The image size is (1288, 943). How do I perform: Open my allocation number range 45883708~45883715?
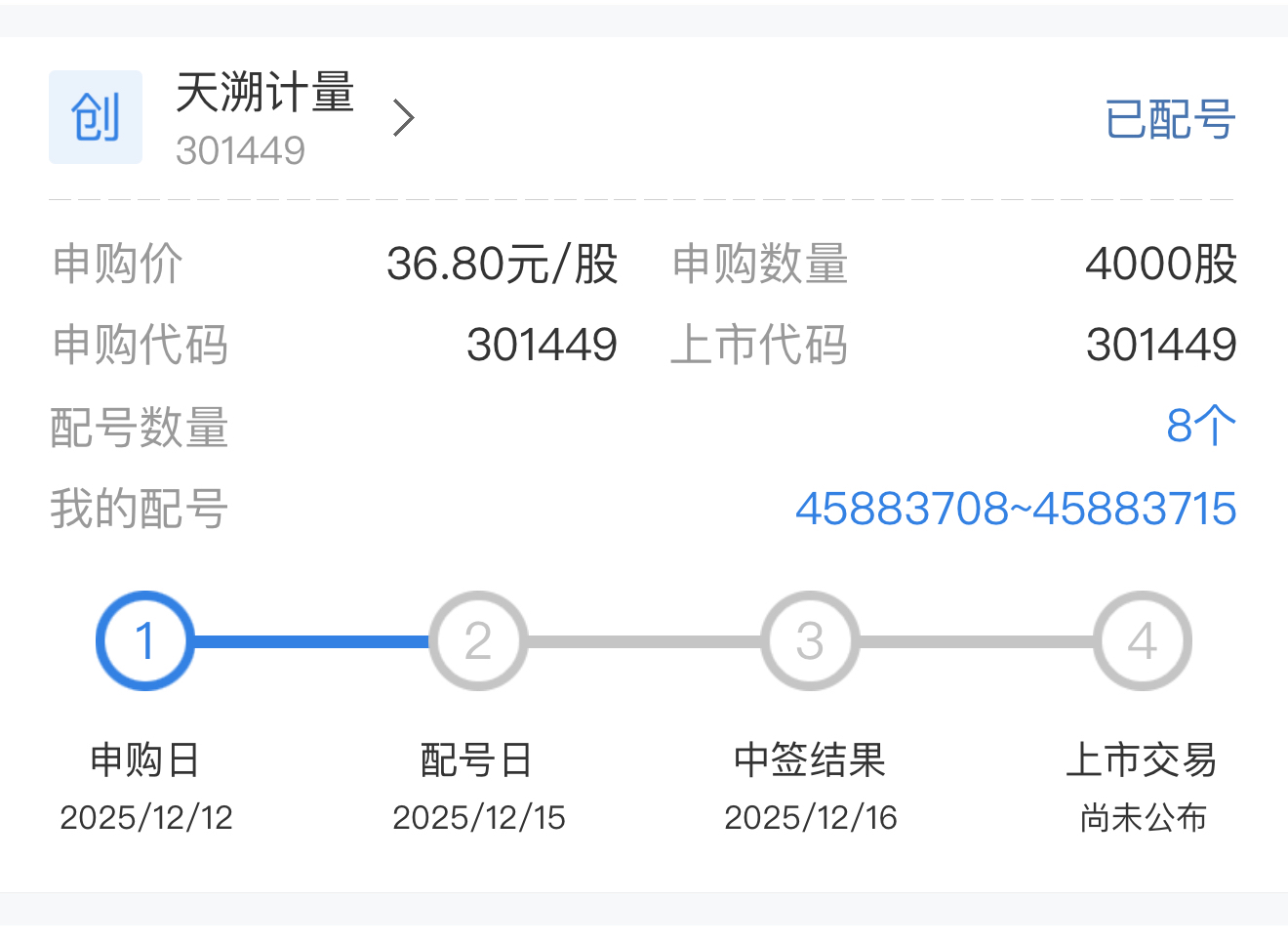coord(1016,509)
